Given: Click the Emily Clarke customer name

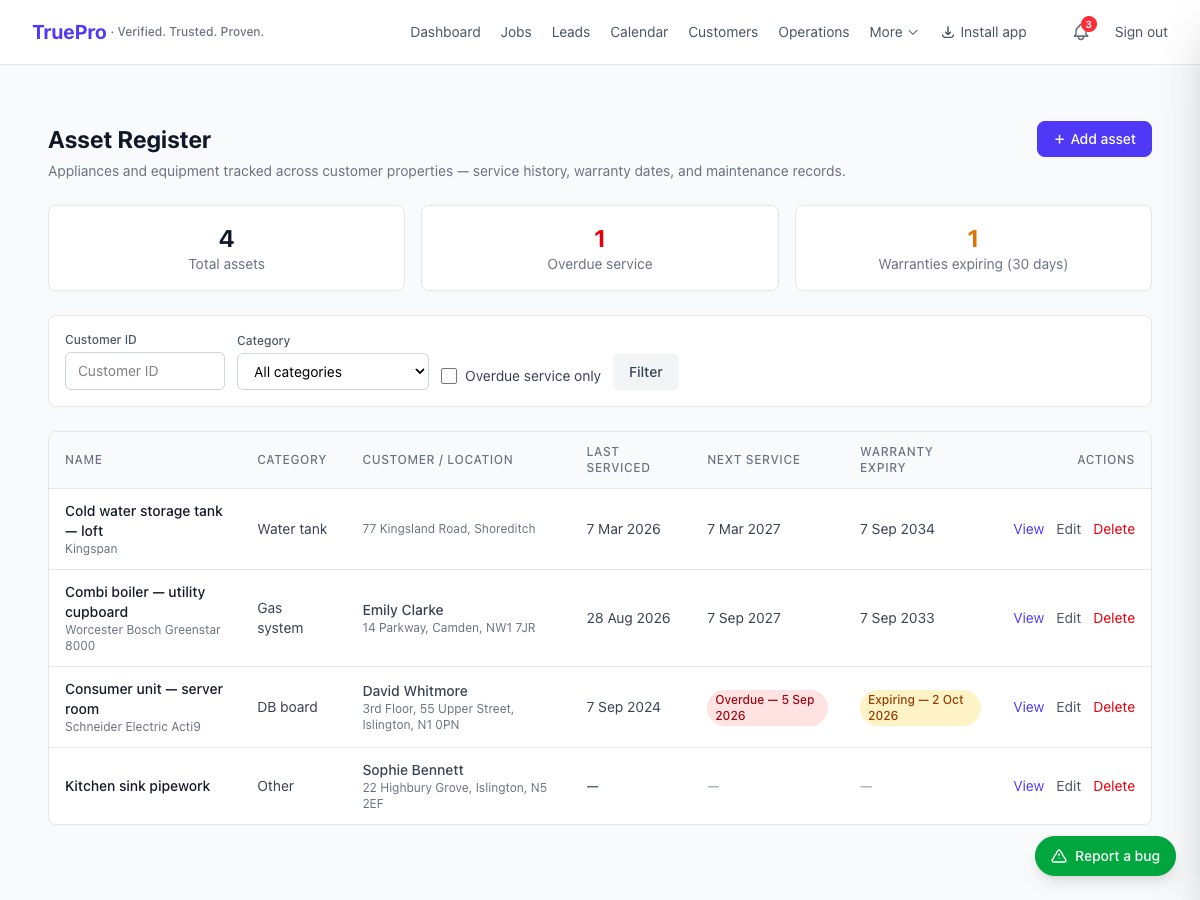Looking at the screenshot, I should coord(403,610).
